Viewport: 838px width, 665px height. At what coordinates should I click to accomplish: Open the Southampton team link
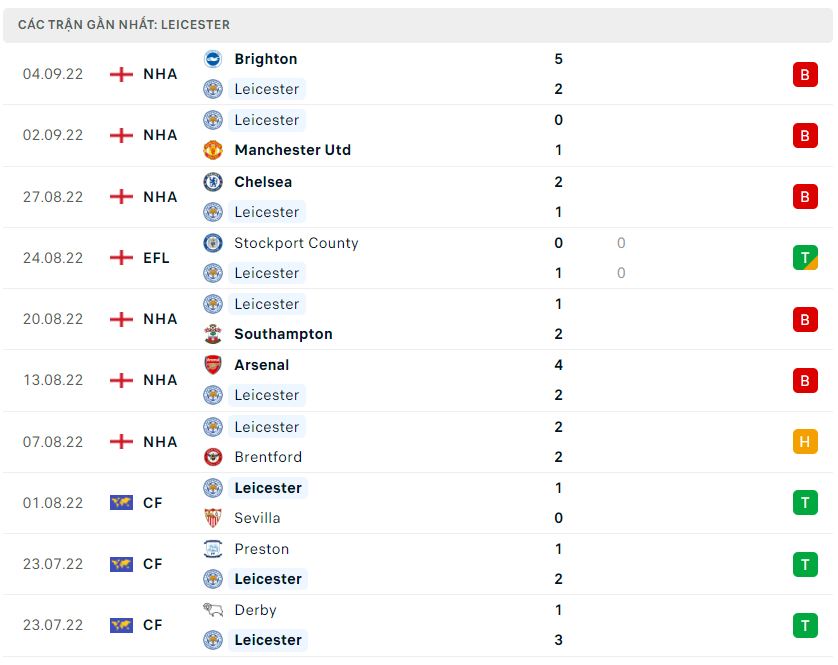[x=283, y=334]
